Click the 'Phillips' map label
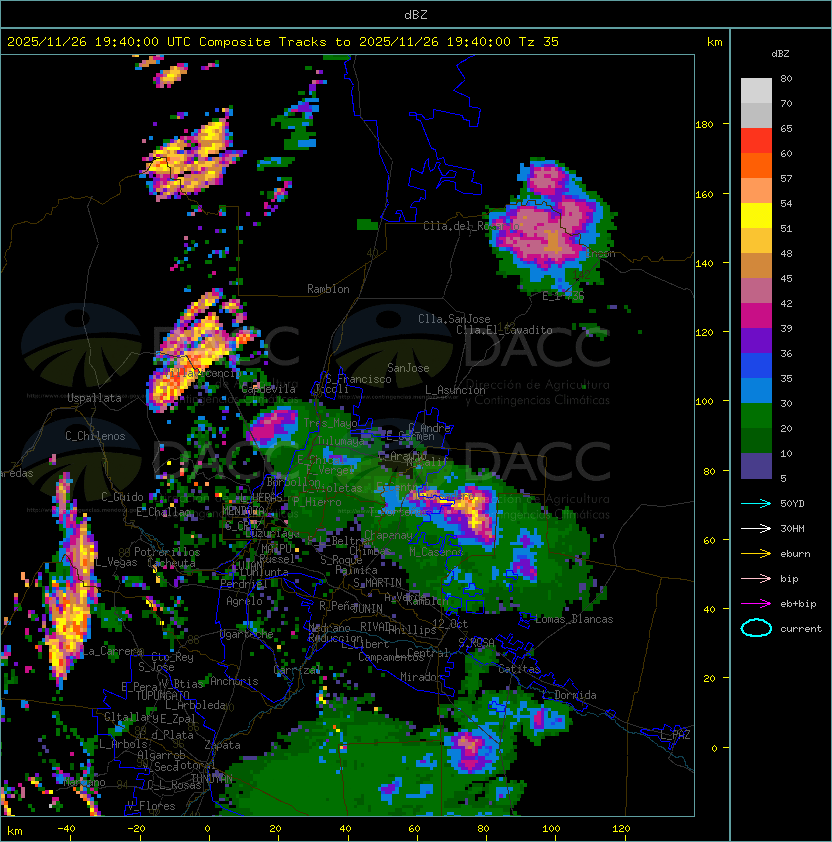The image size is (832, 842). [412, 630]
